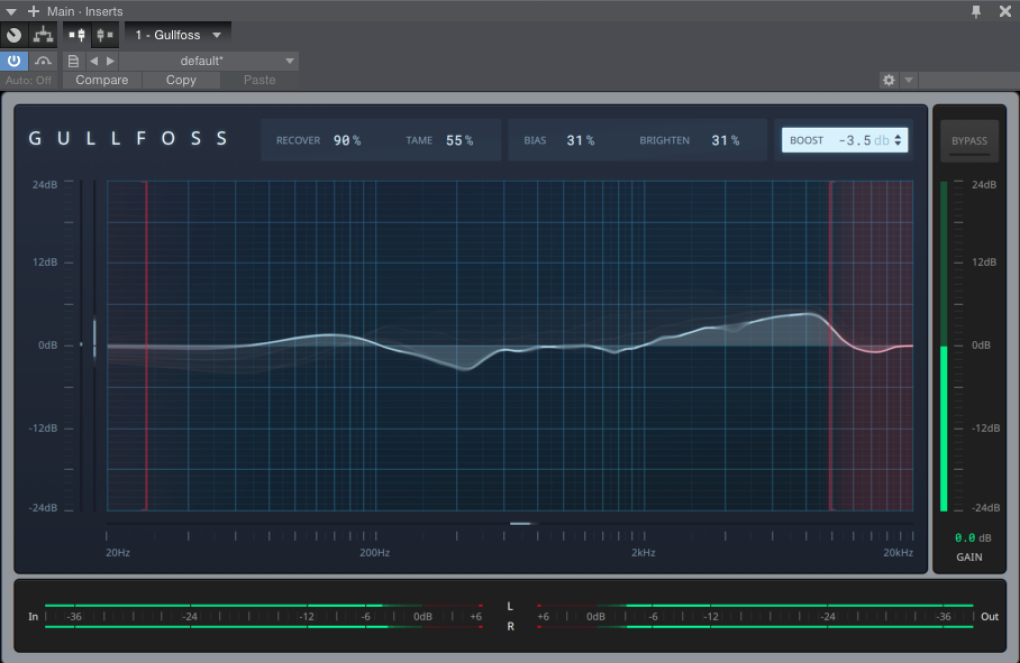Select the right red frequency range limit line
The width and height of the screenshot is (1020, 663).
(x=831, y=346)
